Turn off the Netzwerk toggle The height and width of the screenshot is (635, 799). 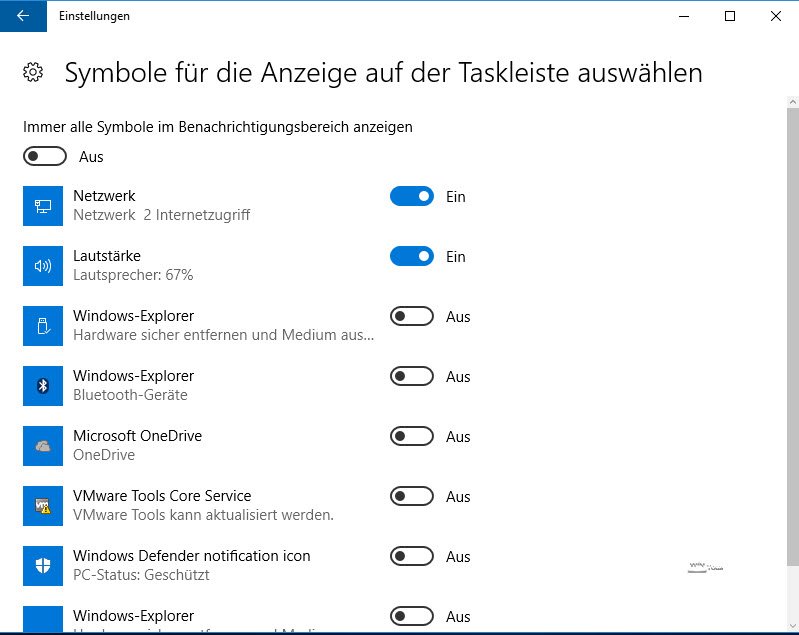[412, 197]
